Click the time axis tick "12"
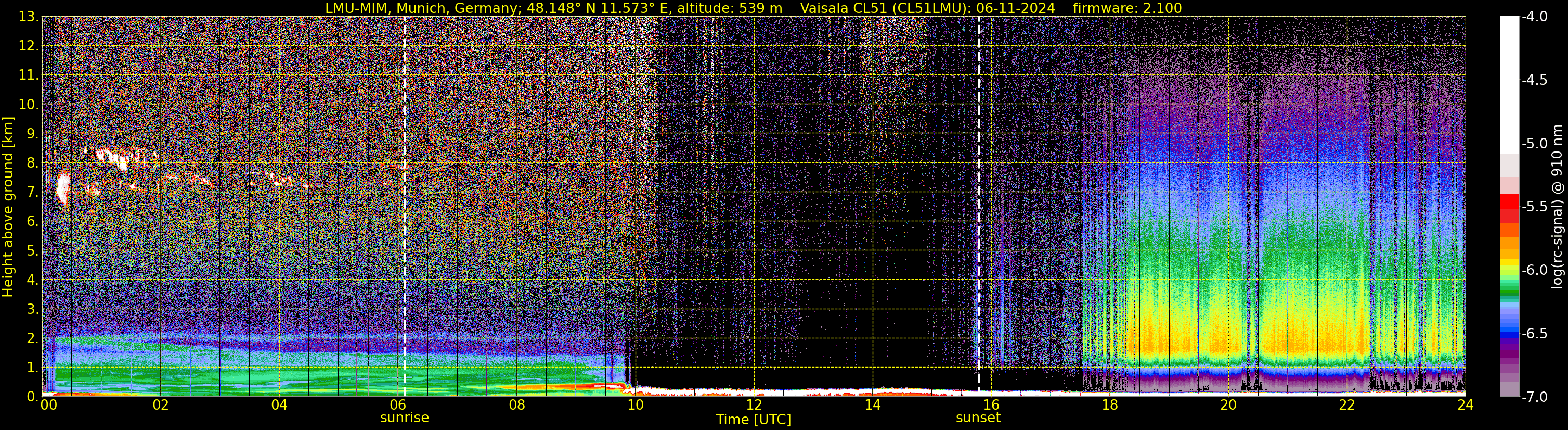Viewport: 1568px width, 430px height. 754,404
